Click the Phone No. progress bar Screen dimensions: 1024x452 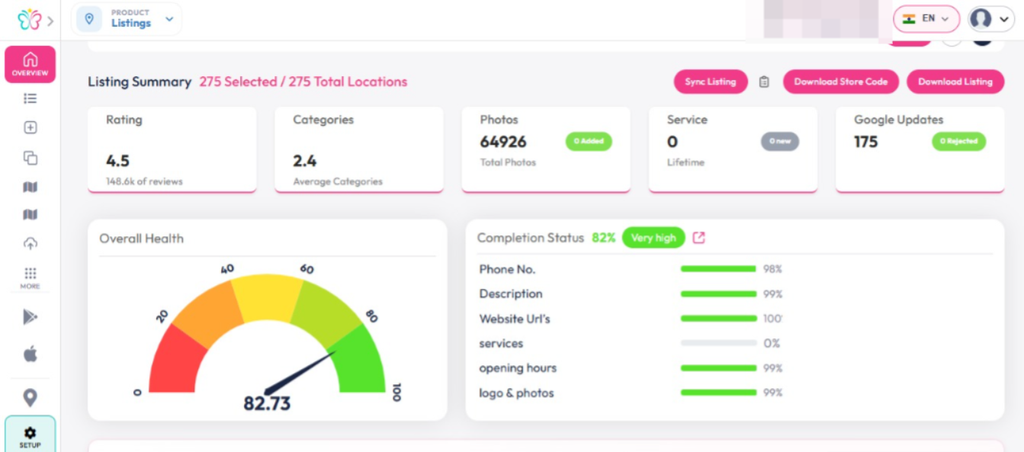click(x=718, y=269)
